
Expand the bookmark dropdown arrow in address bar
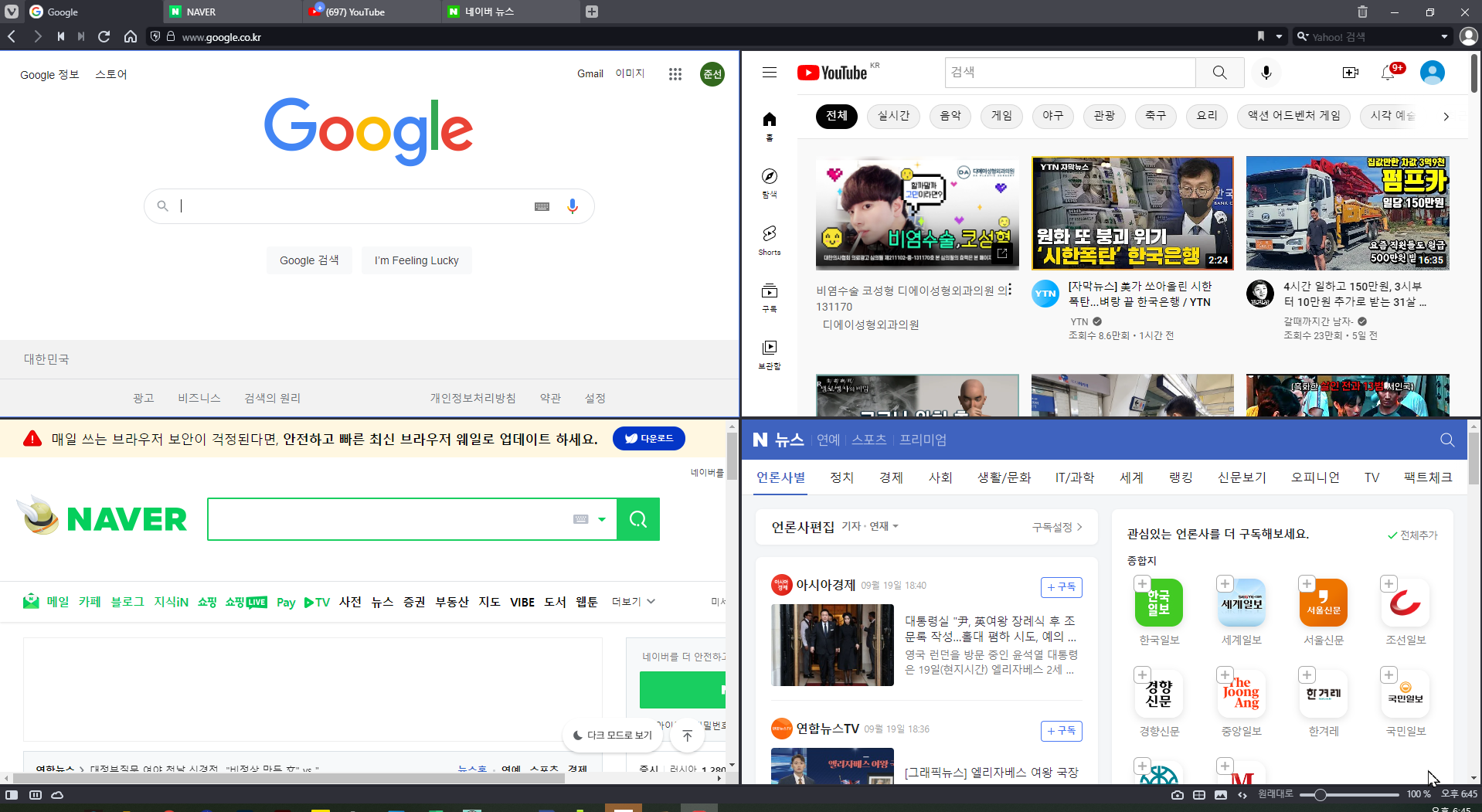1279,36
